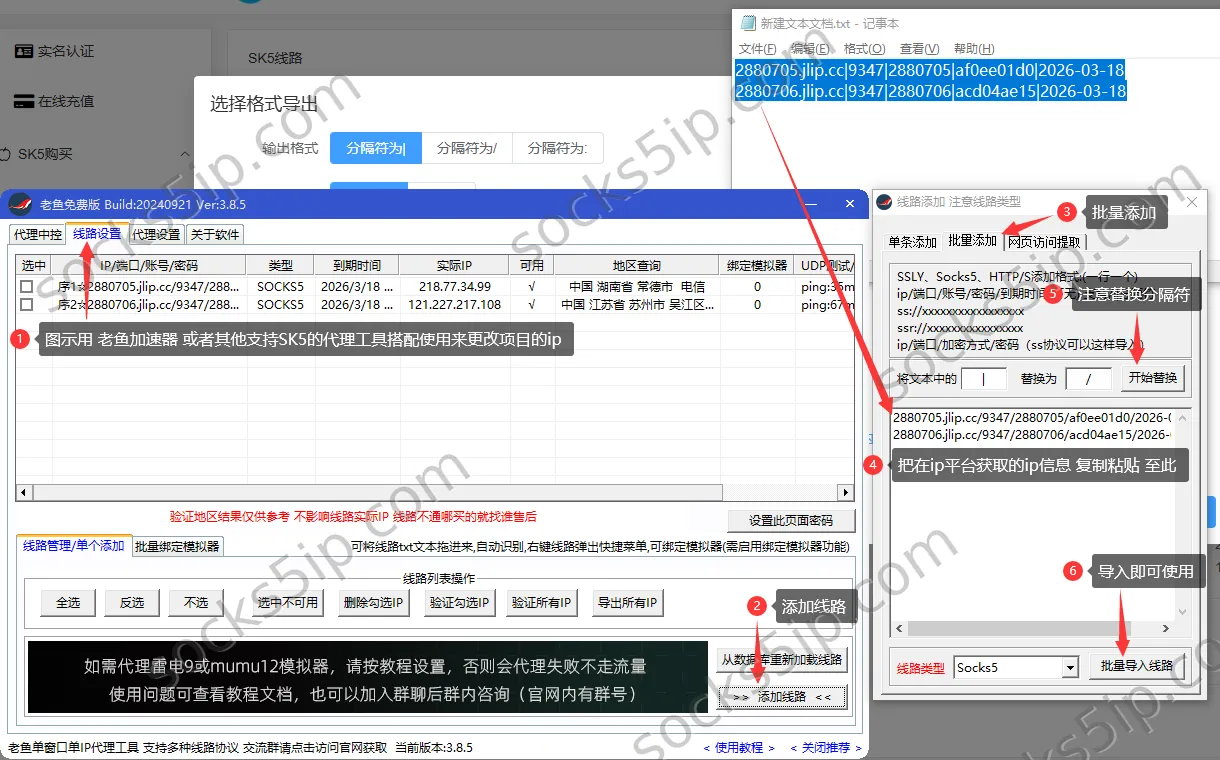This screenshot has width=1220, height=760.
Task: Click the 替换为 replacement field
Action: click(1089, 379)
